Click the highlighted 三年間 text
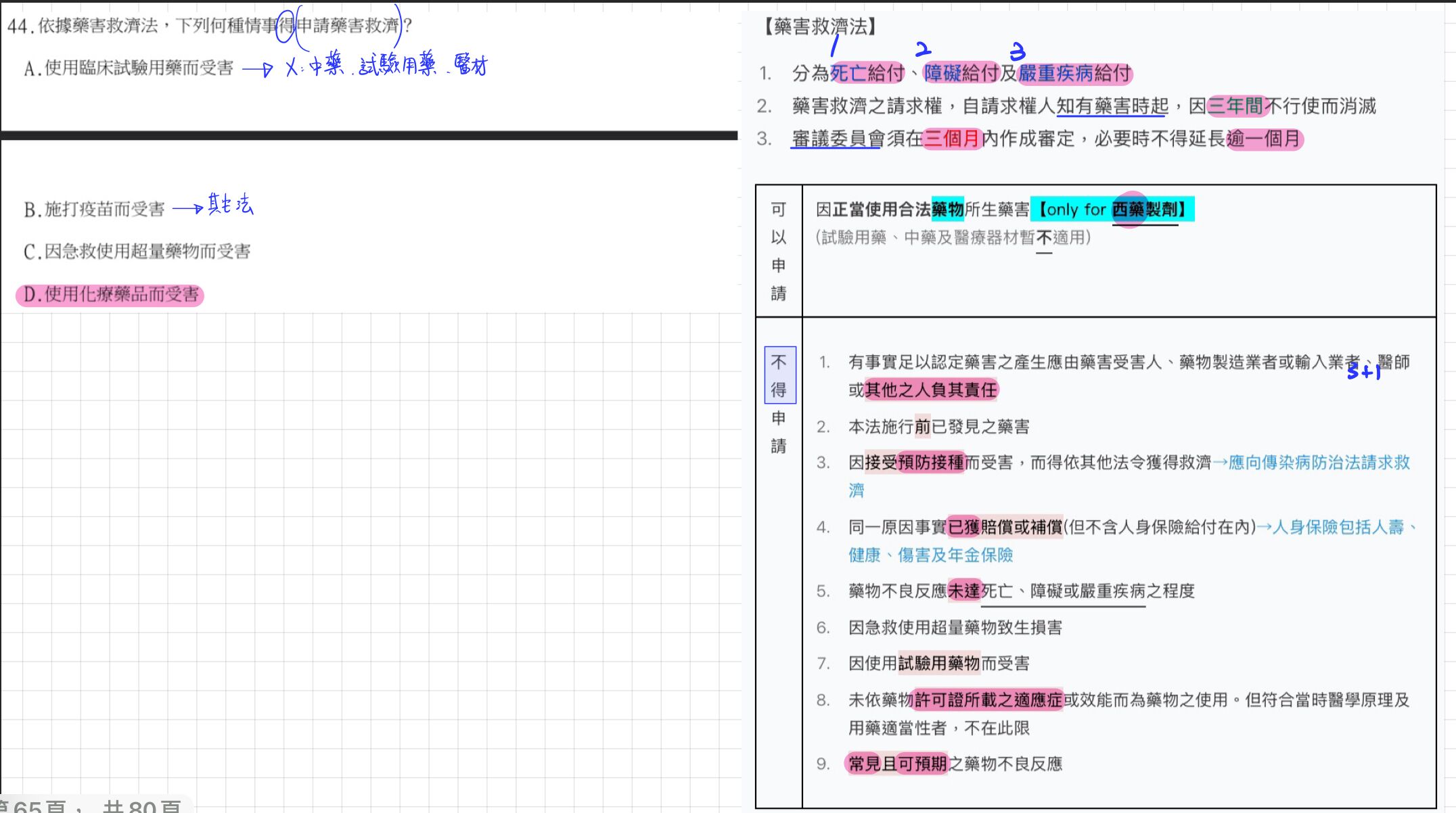This screenshot has height=813, width=1456. (1235, 106)
